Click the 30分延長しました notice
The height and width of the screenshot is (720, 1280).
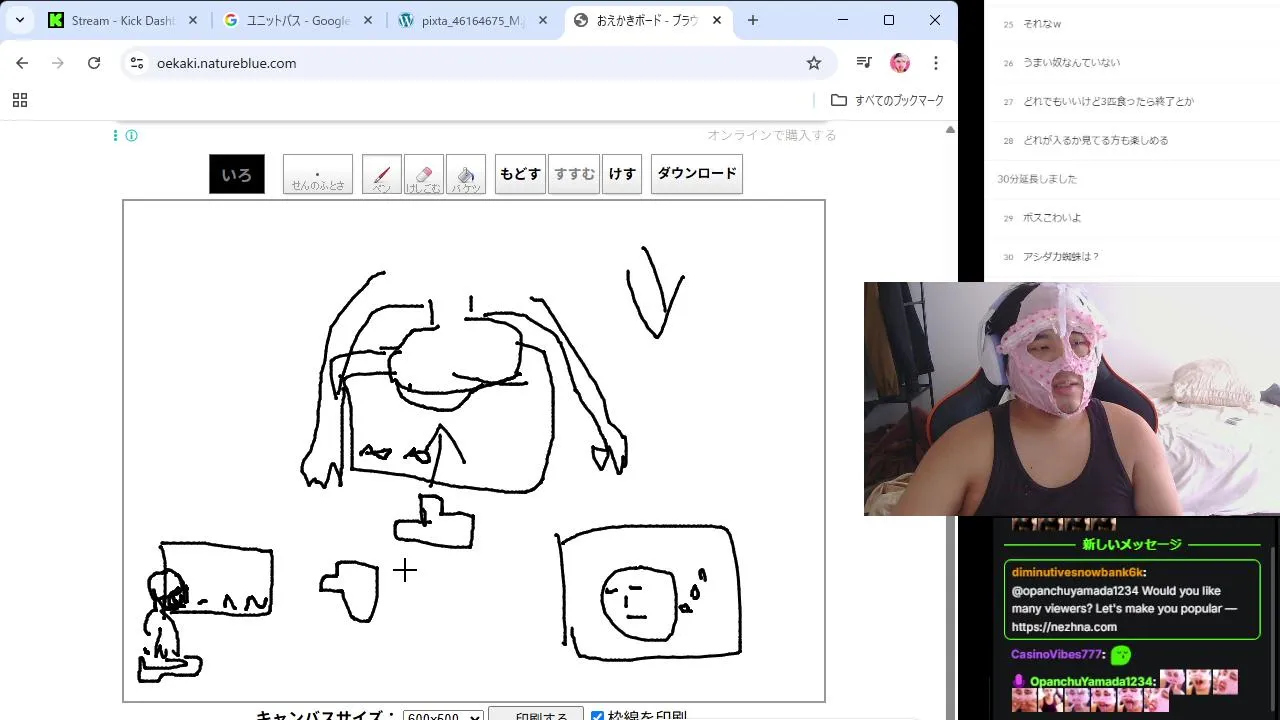[x=1037, y=179]
